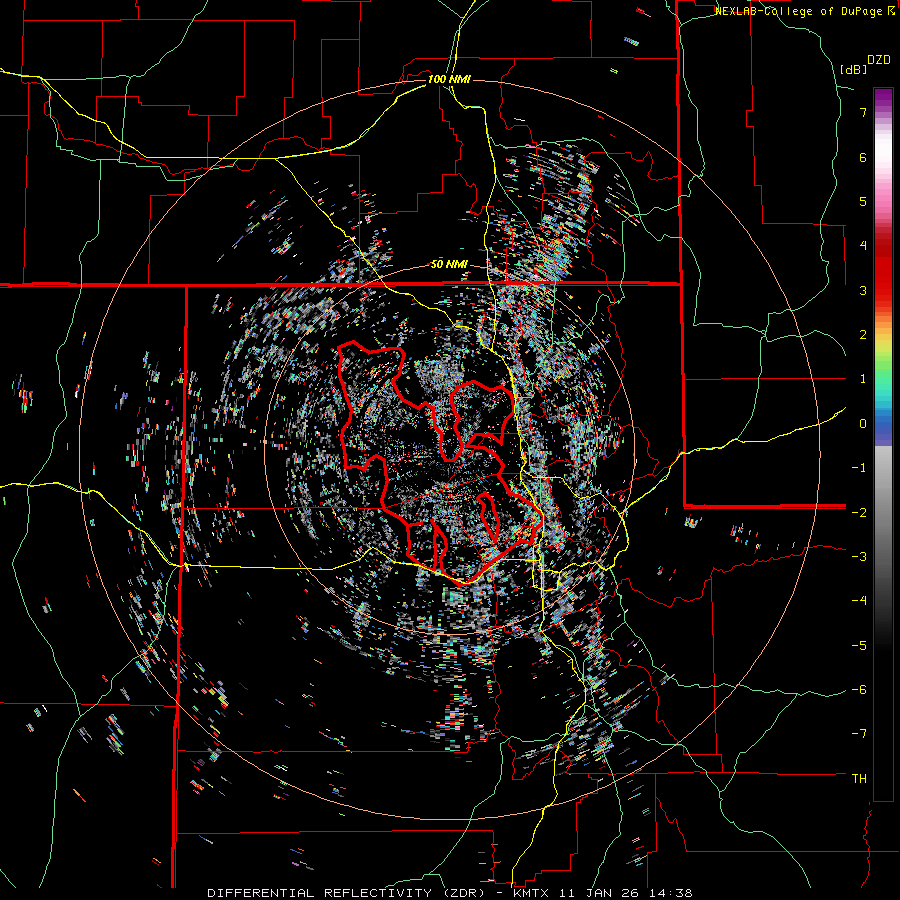Viewport: 900px width, 900px height.
Task: Click the ZDR color scale bar
Action: tap(883, 444)
